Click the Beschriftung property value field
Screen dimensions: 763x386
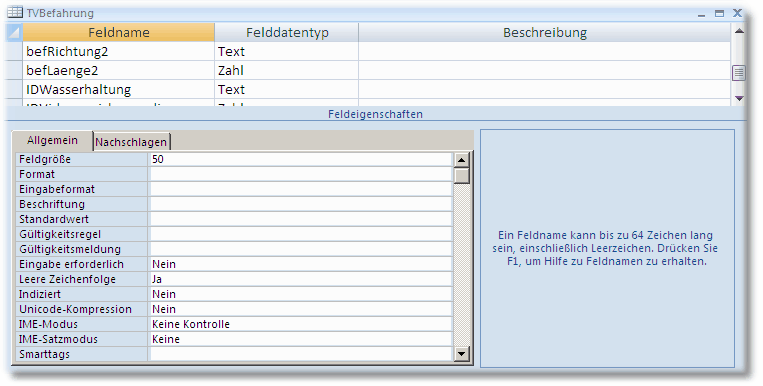[x=301, y=204]
